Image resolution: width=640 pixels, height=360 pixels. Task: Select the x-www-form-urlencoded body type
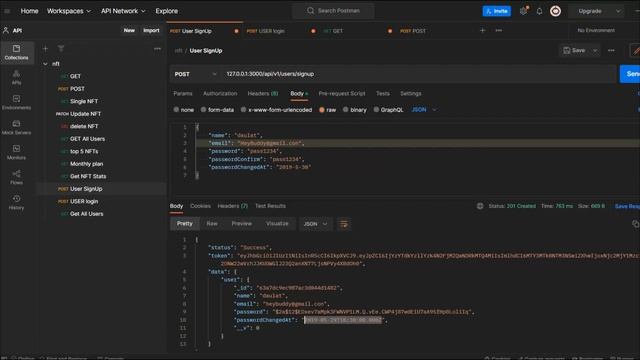click(276, 110)
